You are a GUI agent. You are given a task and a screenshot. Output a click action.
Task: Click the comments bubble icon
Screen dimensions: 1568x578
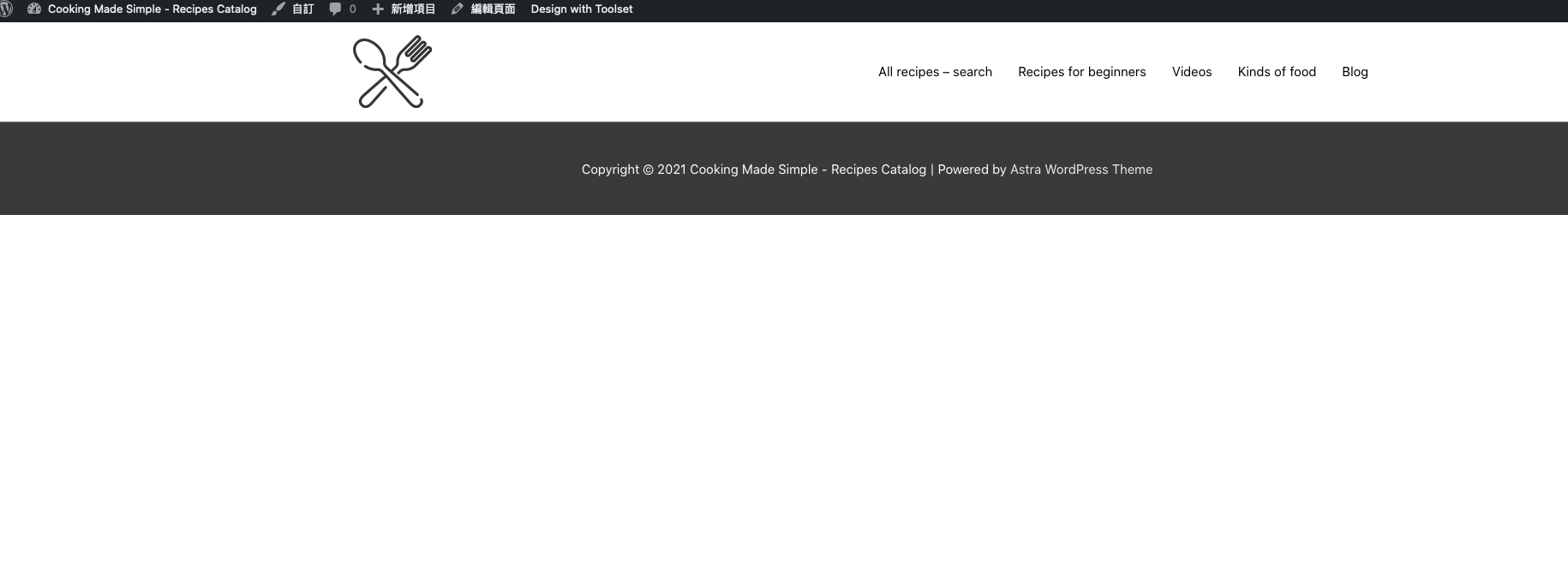pyautogui.click(x=335, y=9)
